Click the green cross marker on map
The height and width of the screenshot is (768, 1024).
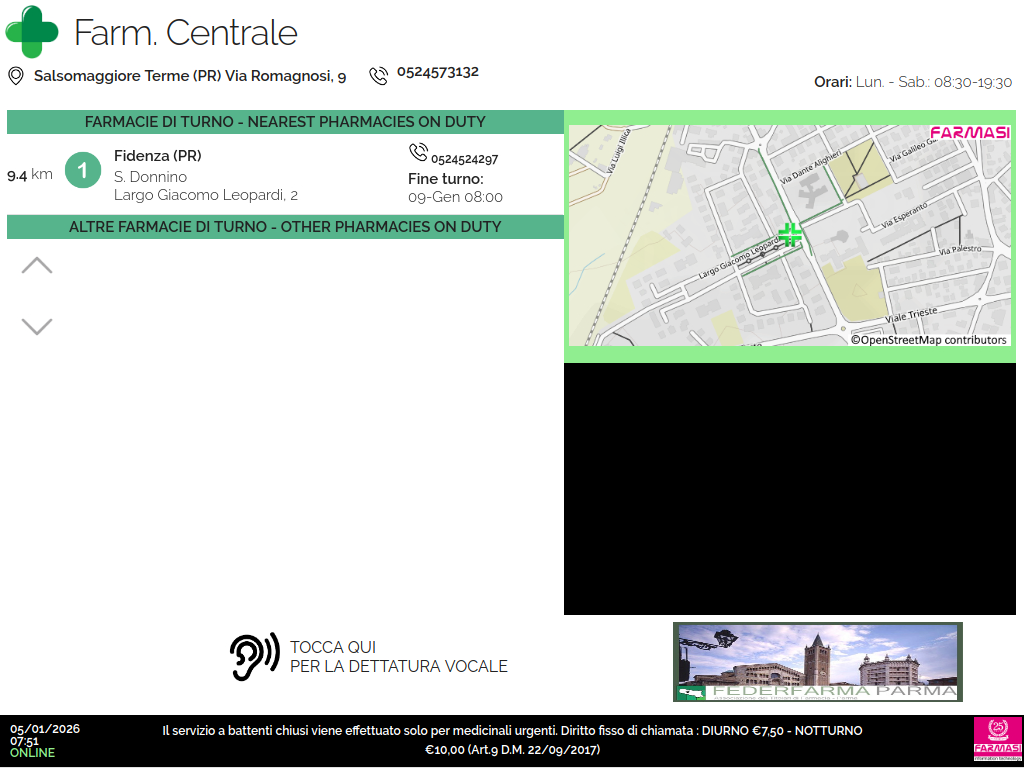[790, 235]
